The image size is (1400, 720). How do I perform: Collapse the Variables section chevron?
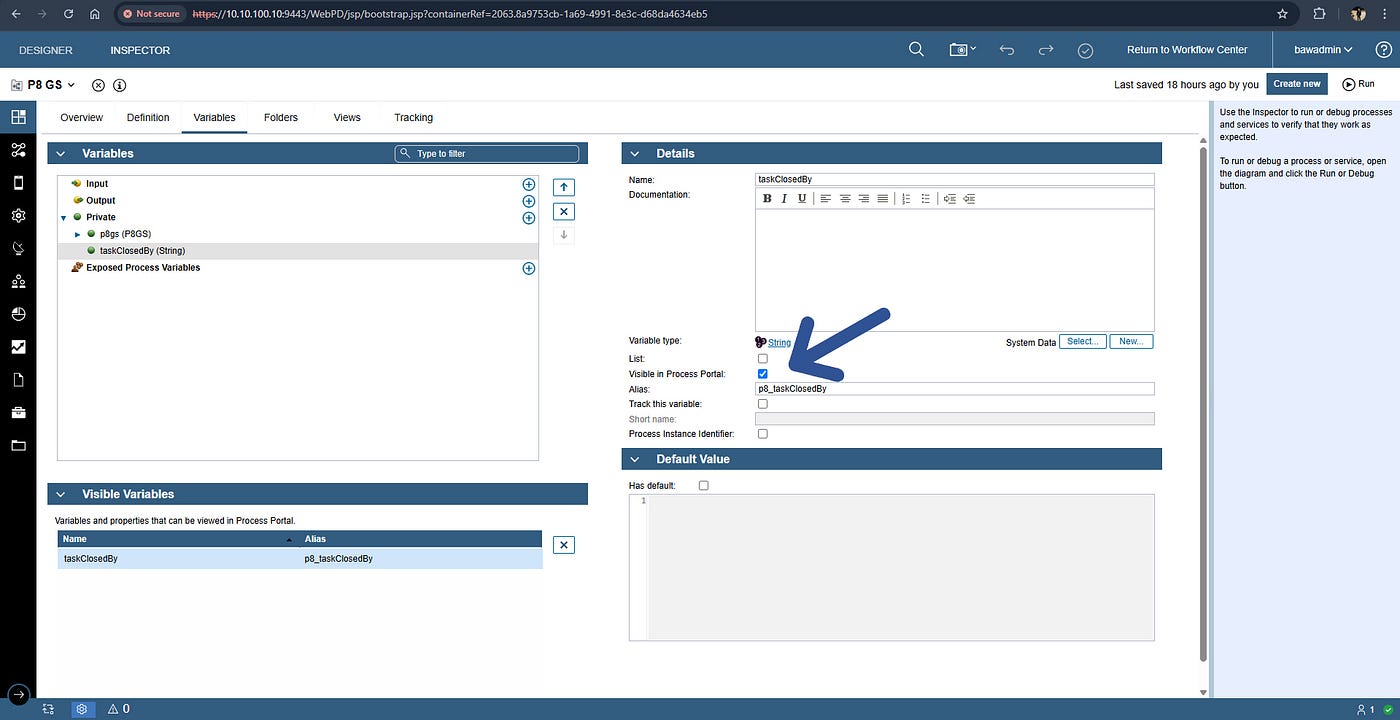[61, 154]
